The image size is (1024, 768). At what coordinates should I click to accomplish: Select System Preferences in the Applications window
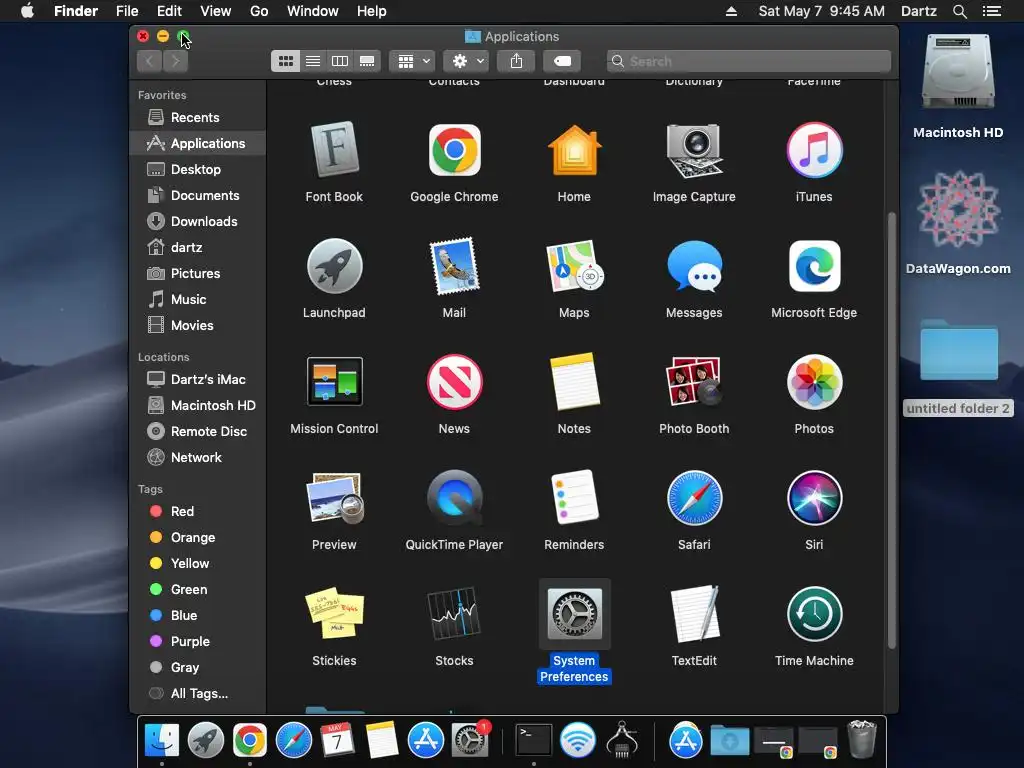coord(574,614)
